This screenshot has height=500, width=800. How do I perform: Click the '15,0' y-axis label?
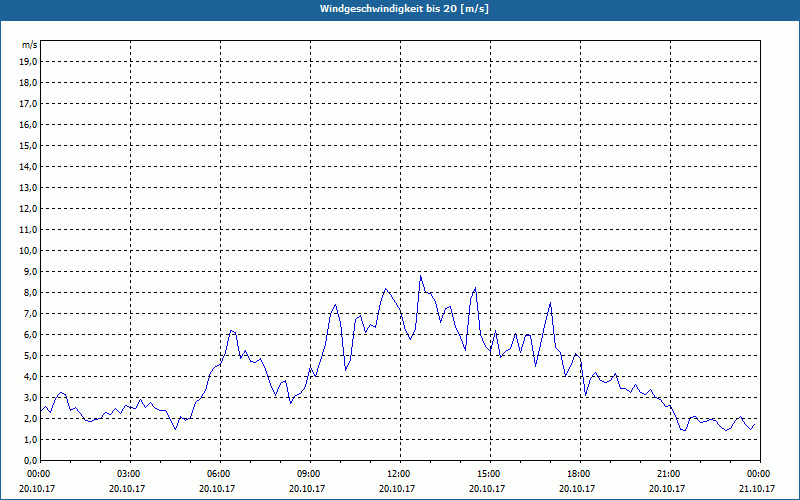pyautogui.click(x=28, y=145)
